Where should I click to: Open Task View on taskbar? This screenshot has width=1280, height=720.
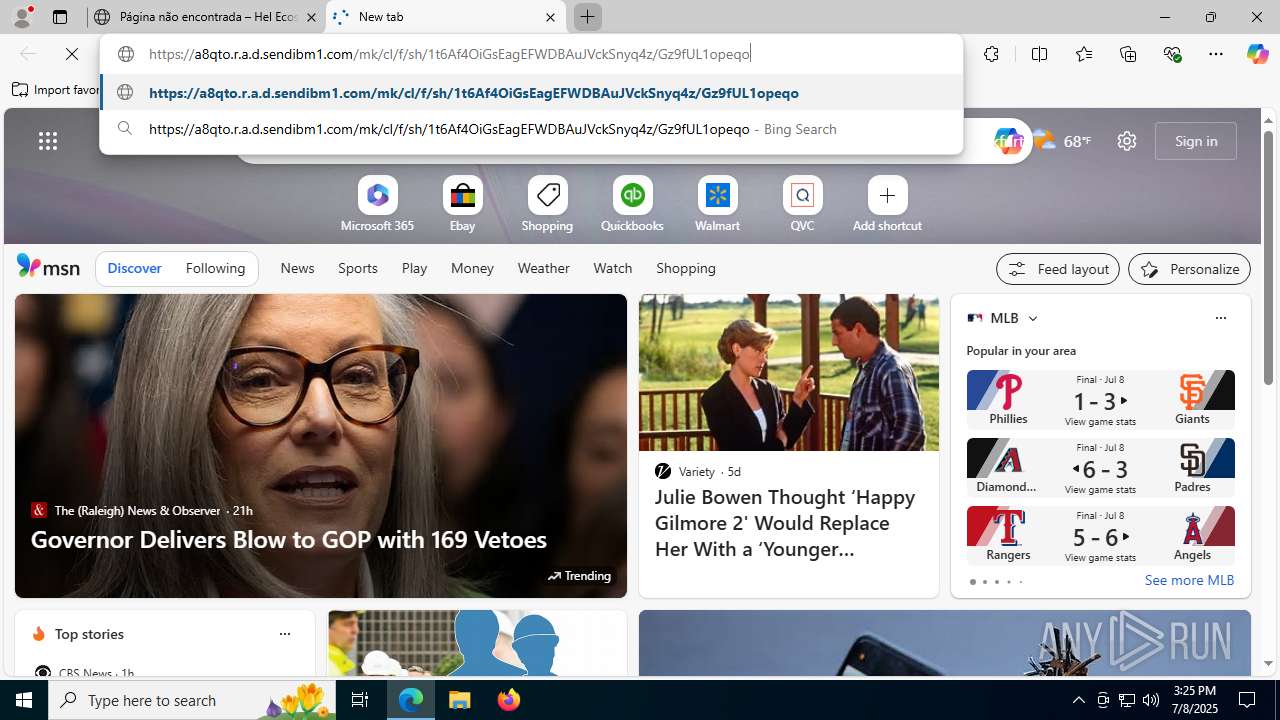359,700
